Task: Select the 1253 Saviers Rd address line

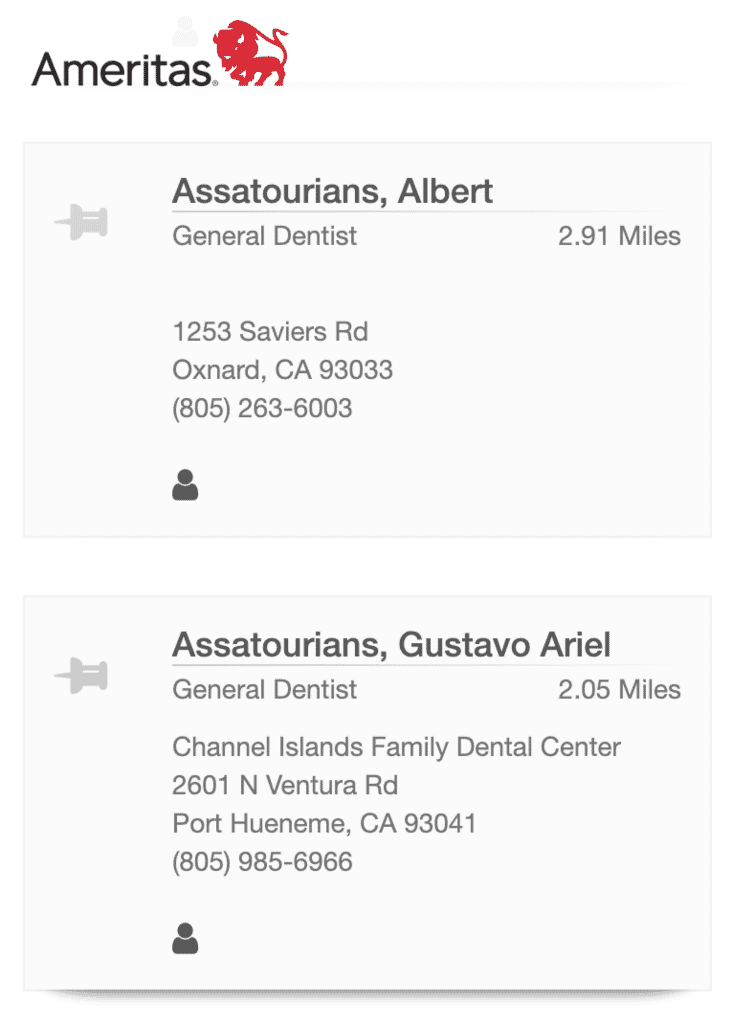Action: 270,331
